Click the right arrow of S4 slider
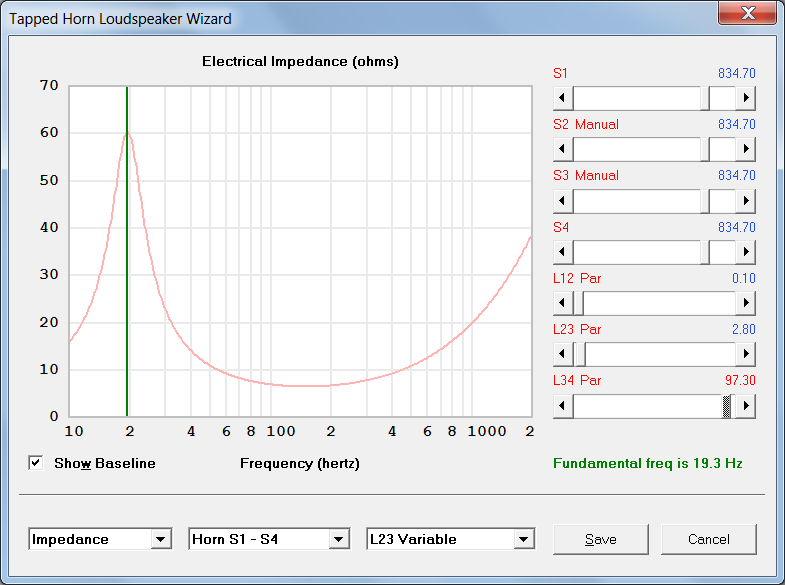 tap(745, 251)
